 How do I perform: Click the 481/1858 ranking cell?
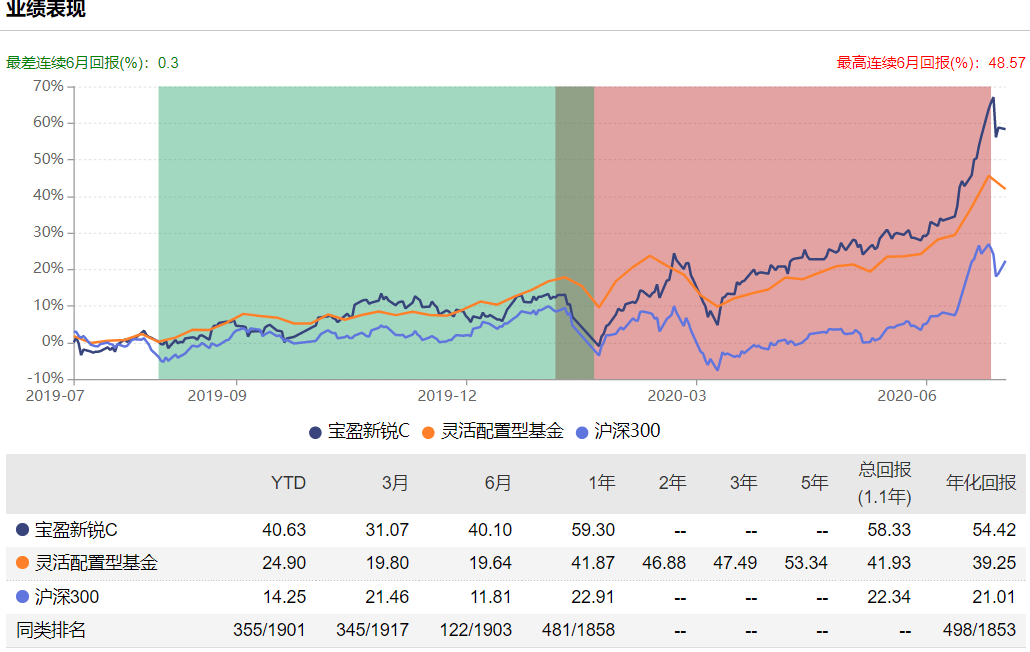pyautogui.click(x=579, y=630)
